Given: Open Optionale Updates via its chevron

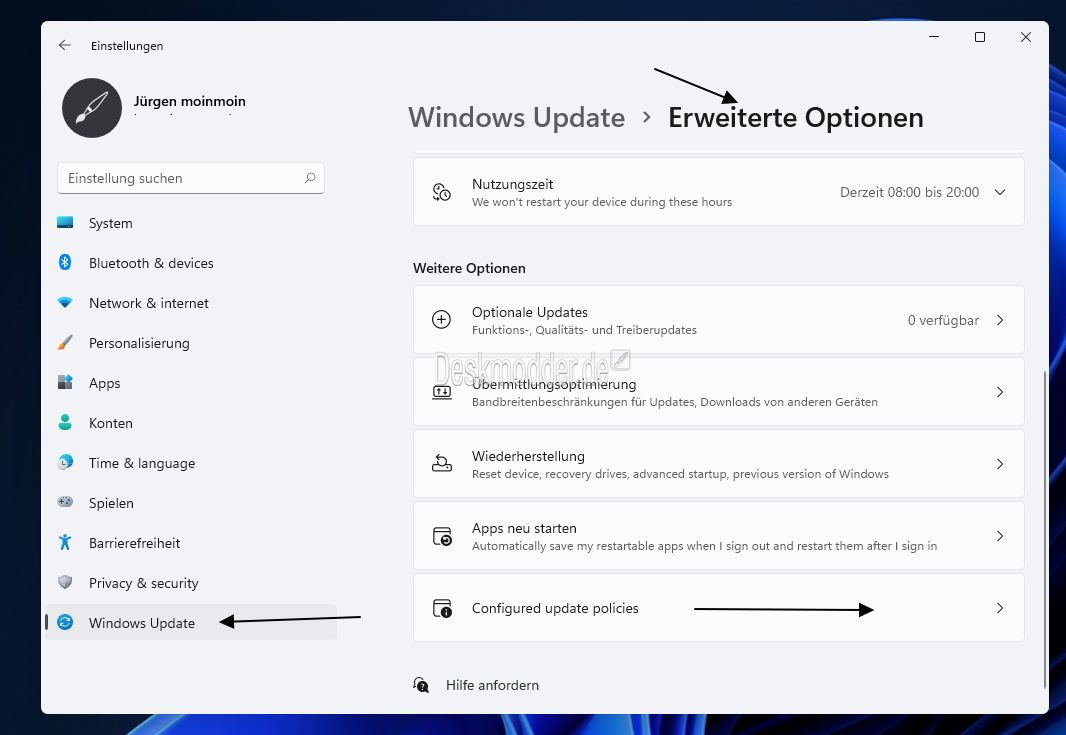Looking at the screenshot, I should click(x=1000, y=320).
